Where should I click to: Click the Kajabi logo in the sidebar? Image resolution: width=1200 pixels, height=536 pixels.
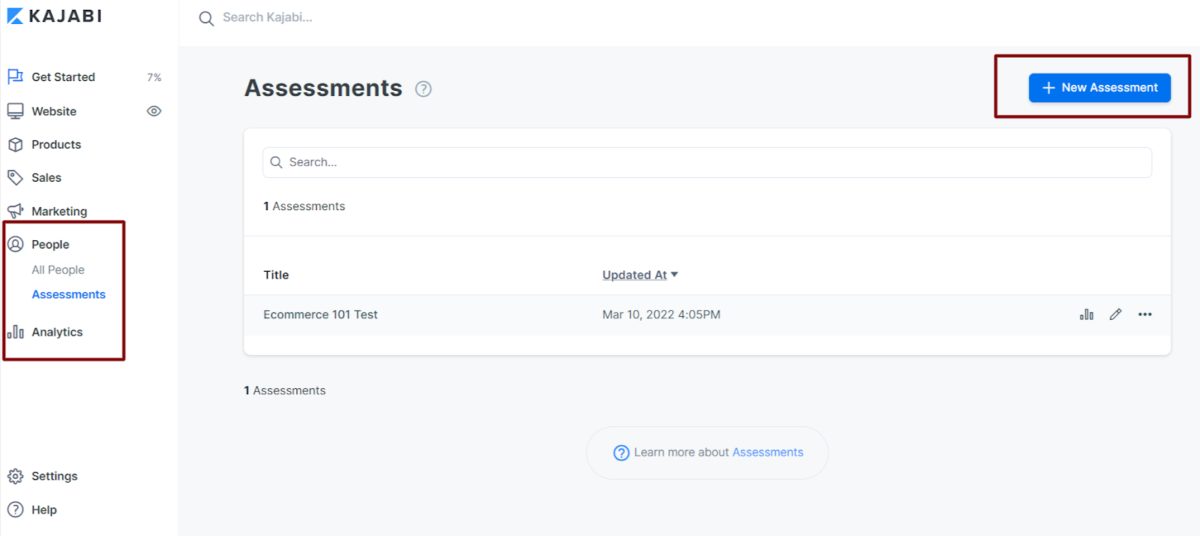55,16
